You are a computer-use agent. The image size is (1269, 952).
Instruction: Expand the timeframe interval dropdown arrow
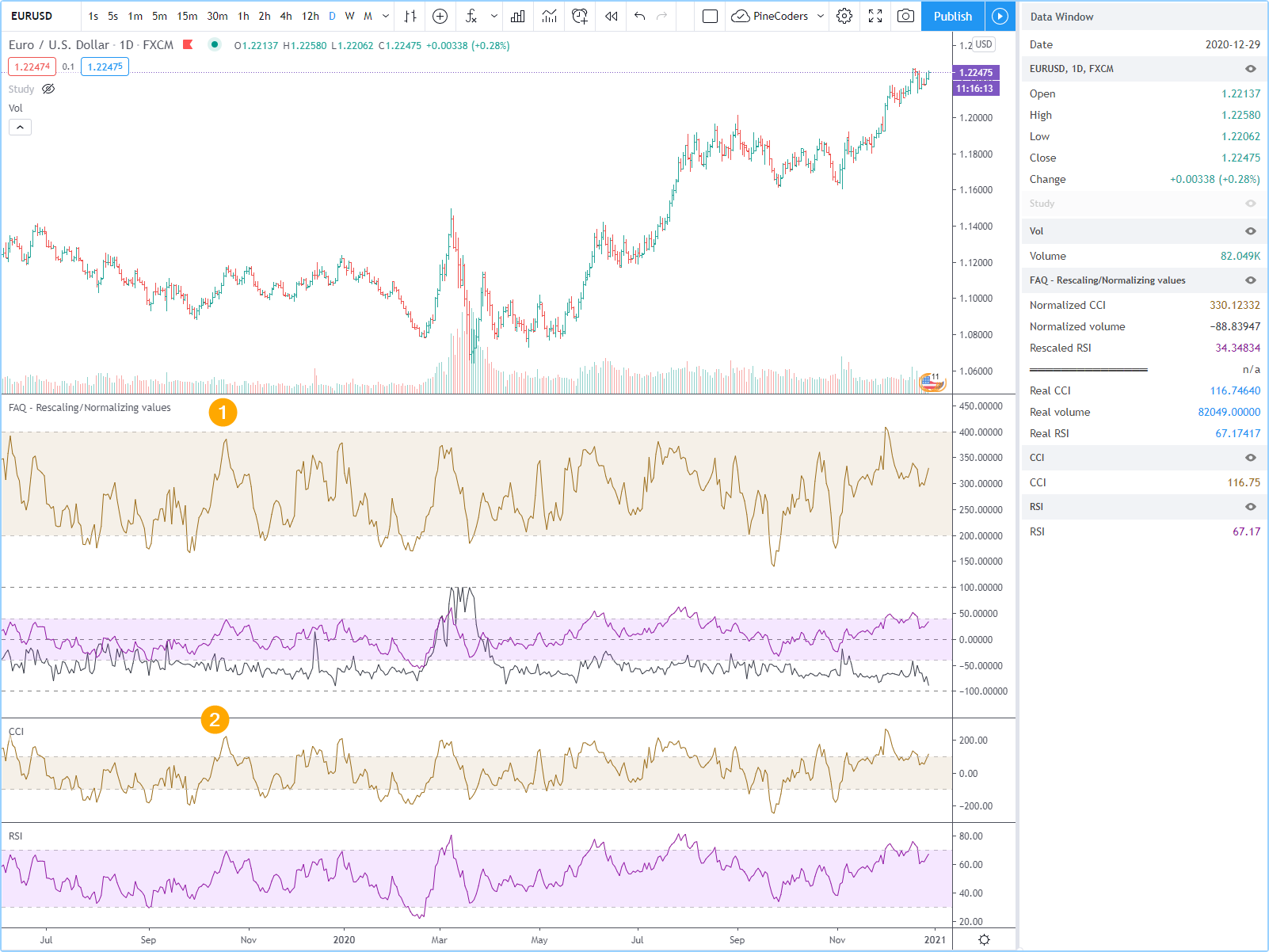[386, 16]
